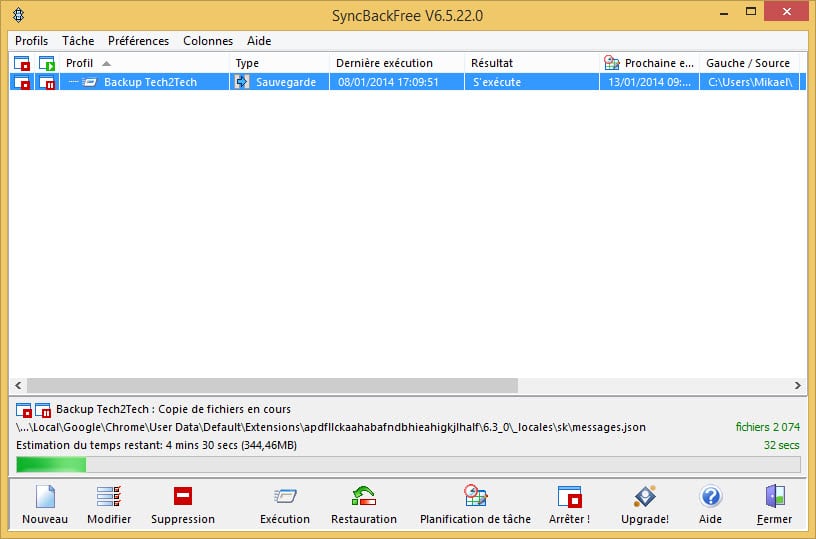Stop the backup with Arrêter ! icon
Viewport: 816px width, 539px height.
point(569,497)
